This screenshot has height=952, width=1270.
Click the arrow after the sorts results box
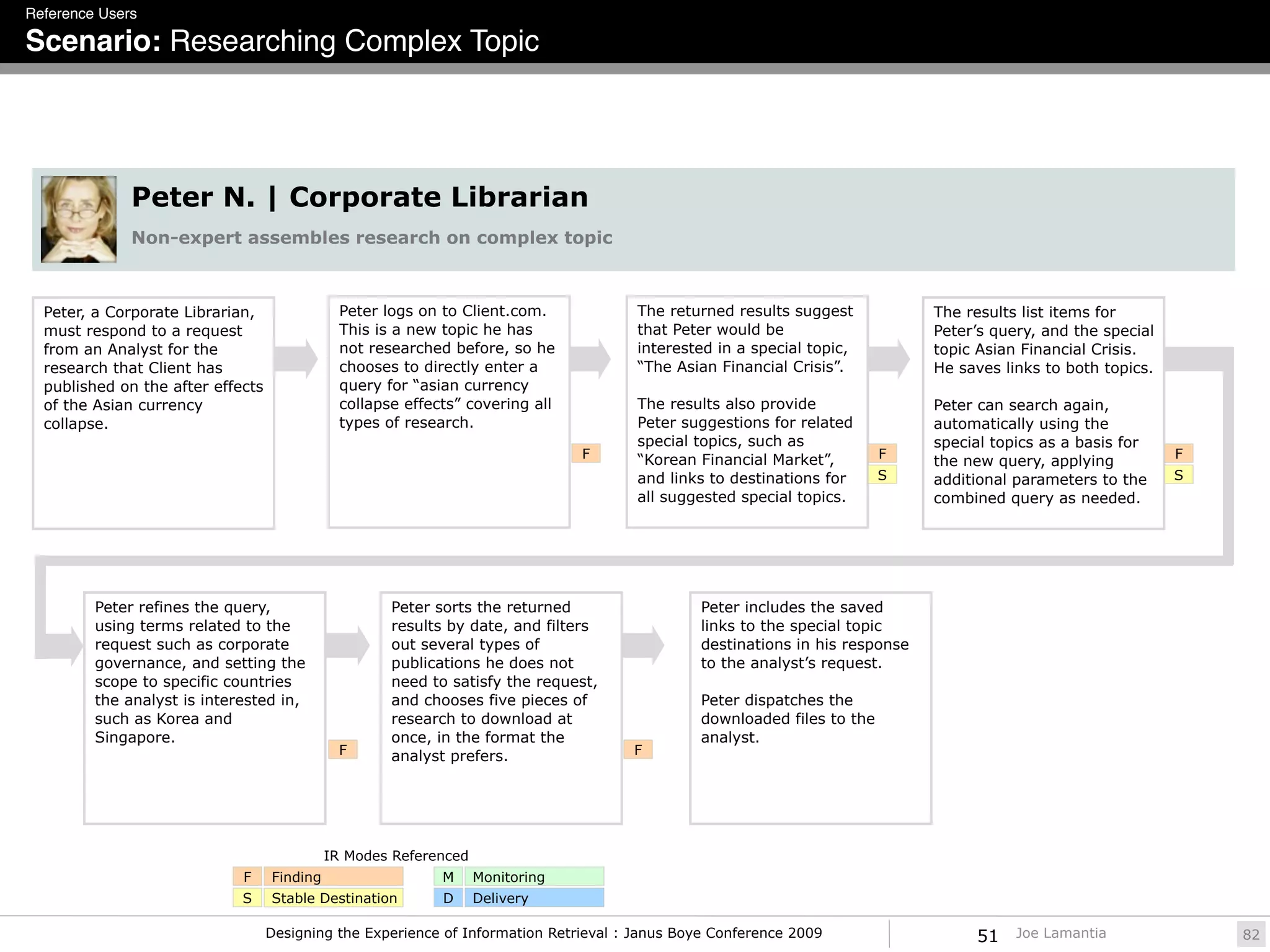coord(643,646)
